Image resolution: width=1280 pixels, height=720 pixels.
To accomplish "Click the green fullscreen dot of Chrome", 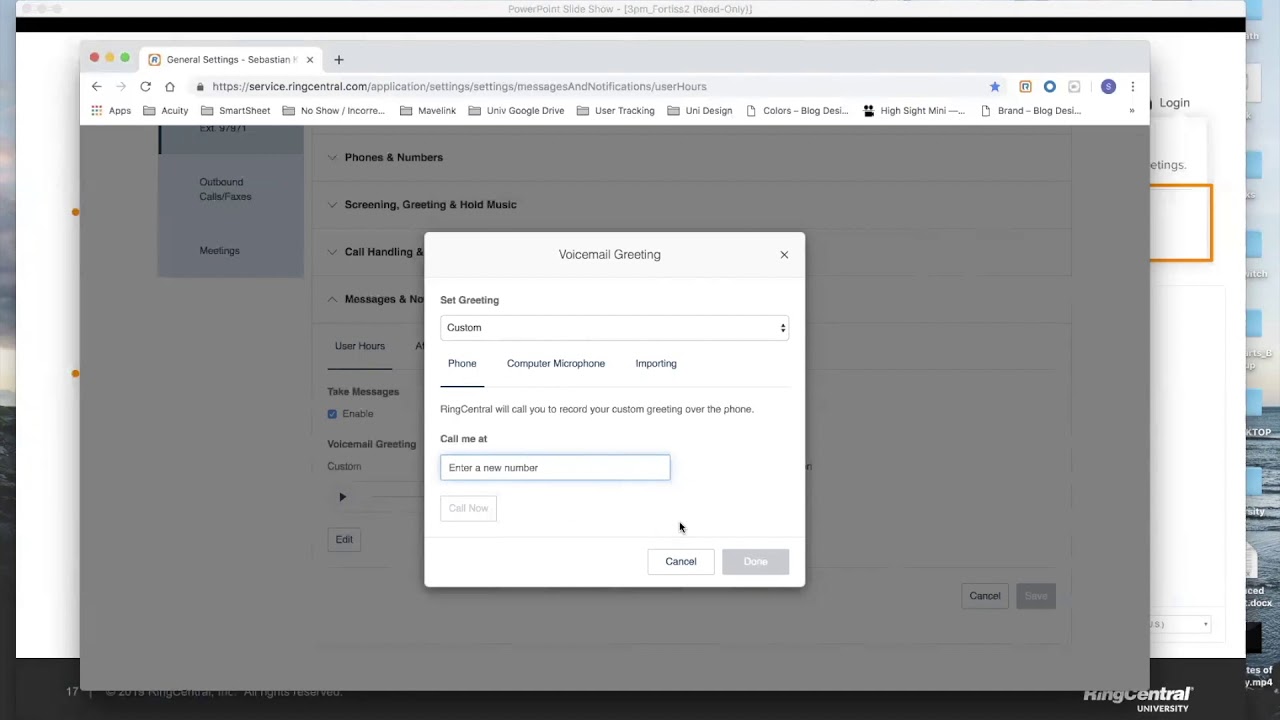I will [125, 58].
